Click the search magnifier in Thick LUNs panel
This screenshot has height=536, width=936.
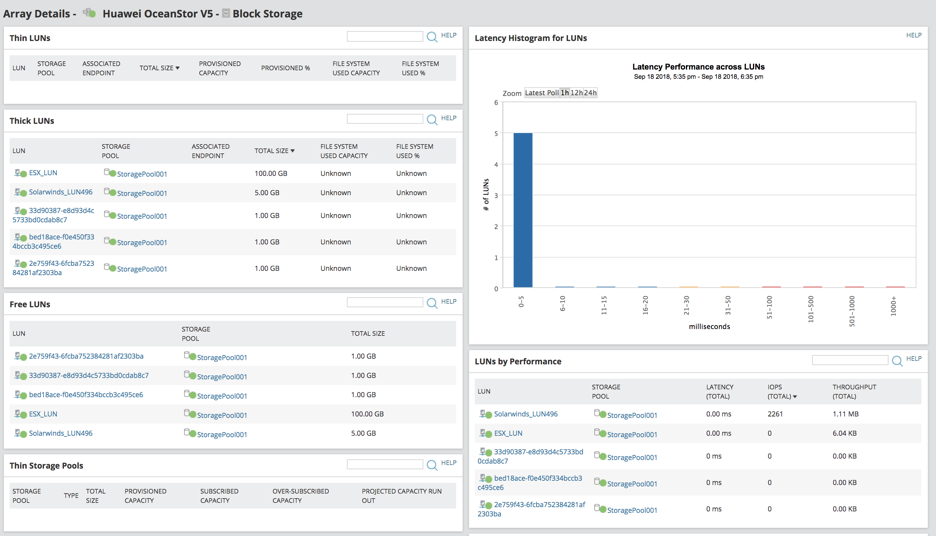coord(432,120)
